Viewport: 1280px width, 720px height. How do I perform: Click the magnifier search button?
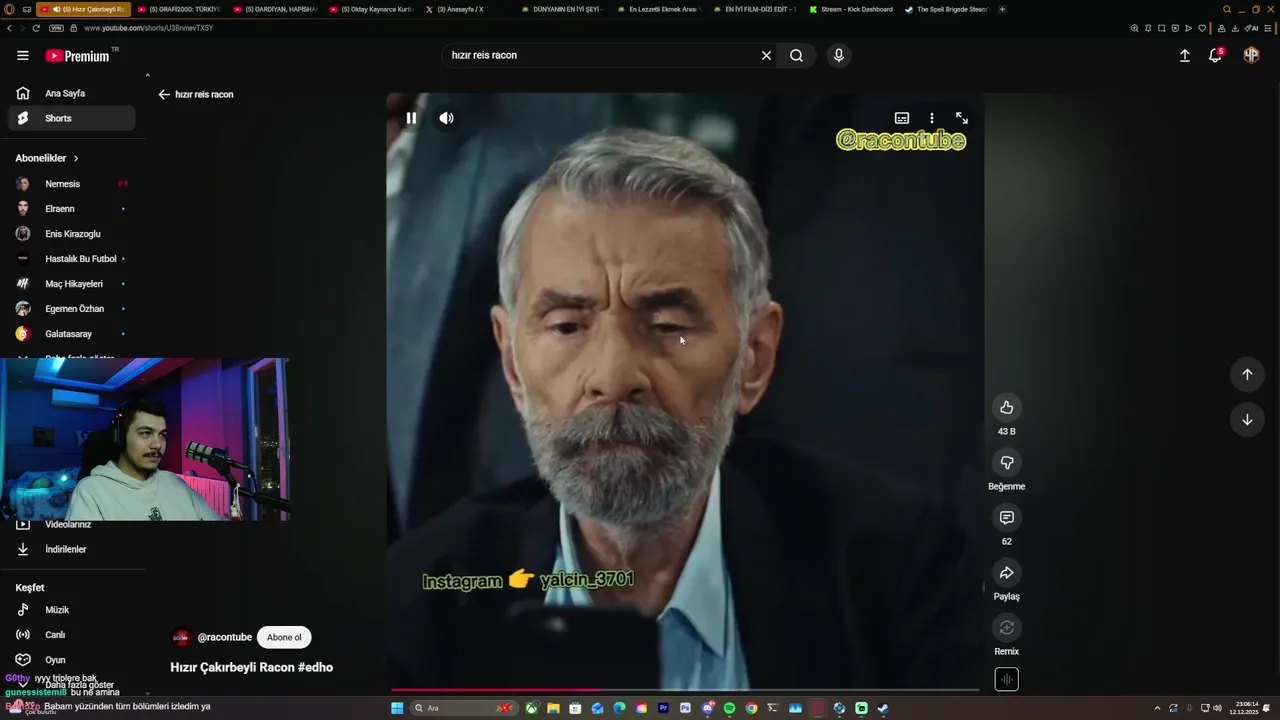pyautogui.click(x=796, y=56)
